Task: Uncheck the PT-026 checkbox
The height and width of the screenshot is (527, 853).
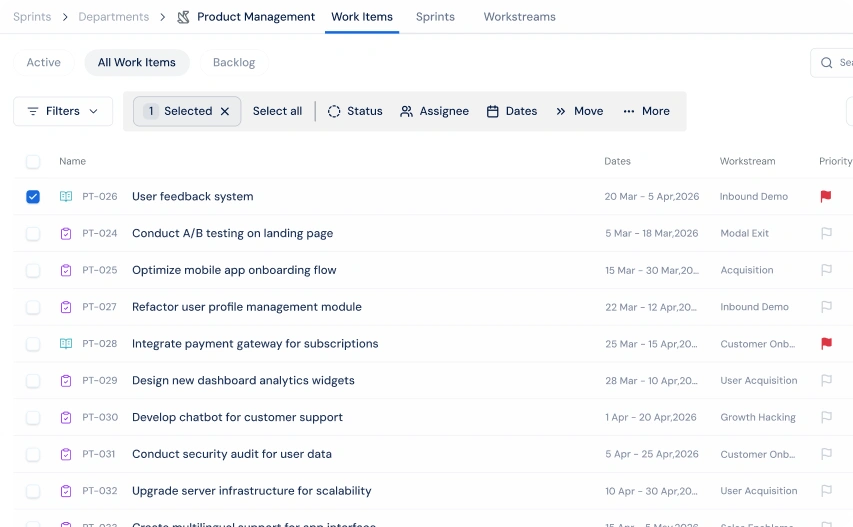Action: [33, 196]
